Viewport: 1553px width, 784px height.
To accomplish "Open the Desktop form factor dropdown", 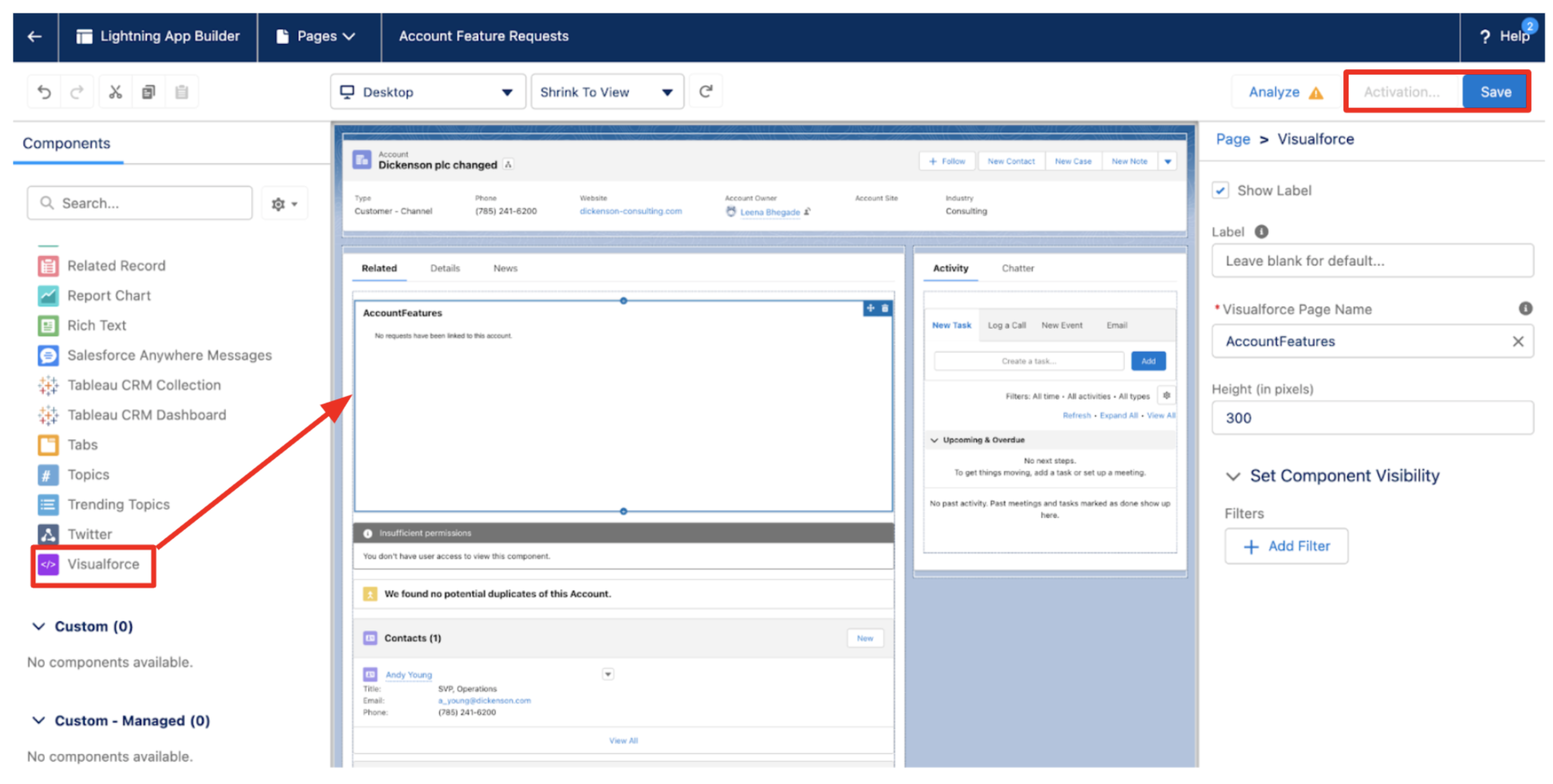I will pos(427,91).
